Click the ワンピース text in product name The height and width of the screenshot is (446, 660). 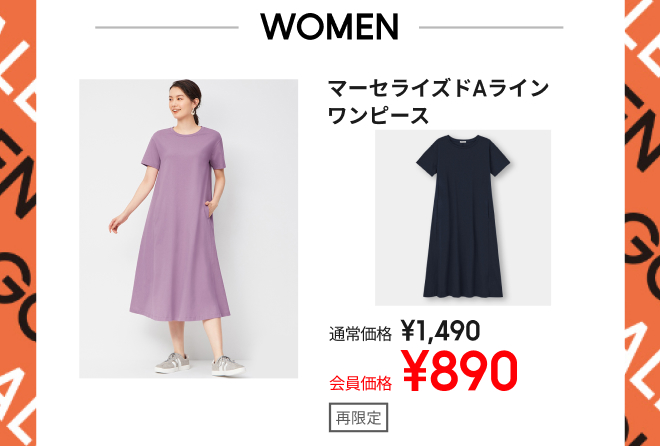point(378,116)
